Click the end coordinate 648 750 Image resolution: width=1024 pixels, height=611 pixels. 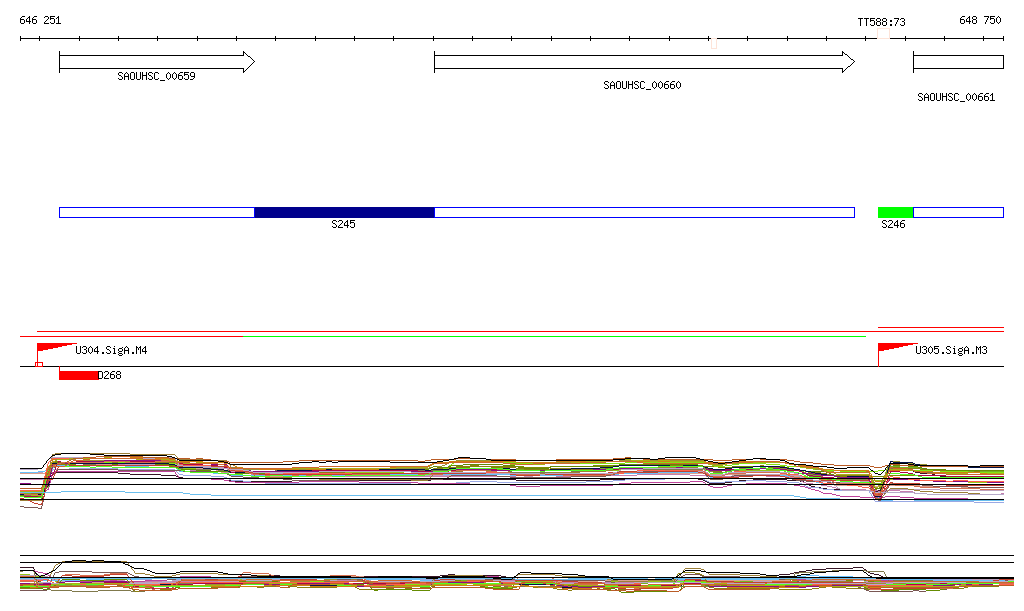979,20
